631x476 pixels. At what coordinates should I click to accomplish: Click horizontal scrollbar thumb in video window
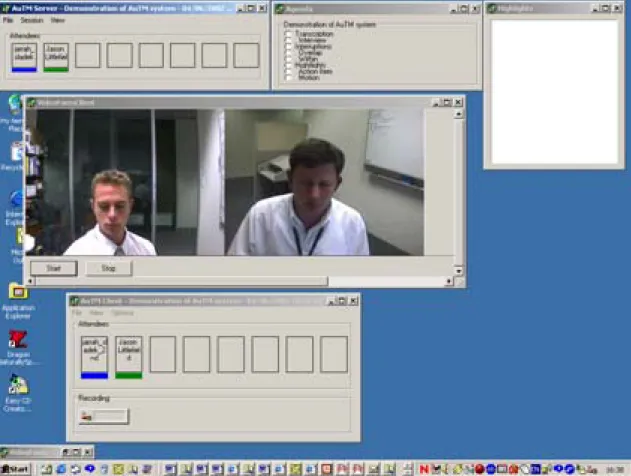pyautogui.click(x=181, y=281)
